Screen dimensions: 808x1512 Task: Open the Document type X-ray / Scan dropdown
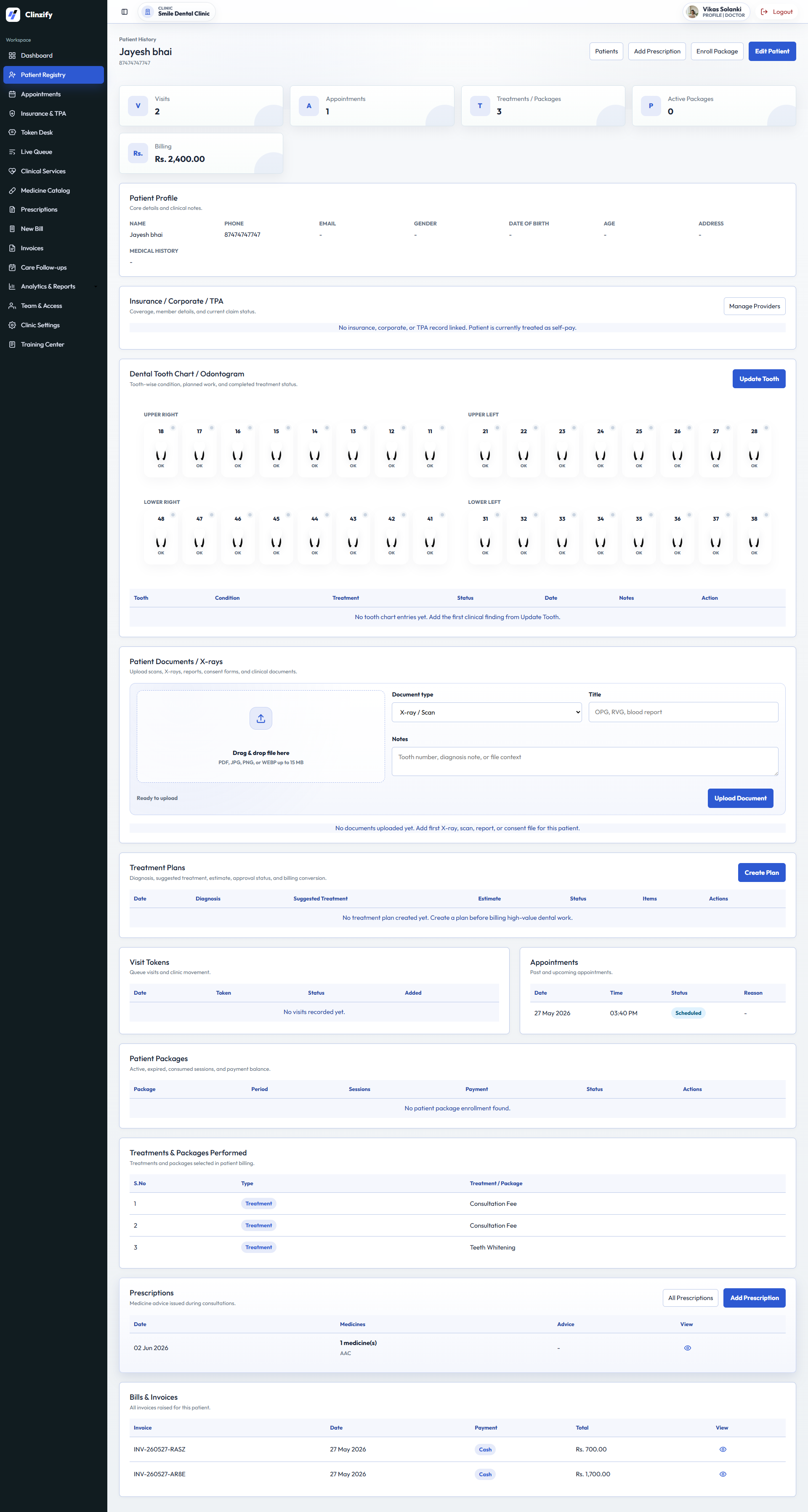[x=486, y=712]
